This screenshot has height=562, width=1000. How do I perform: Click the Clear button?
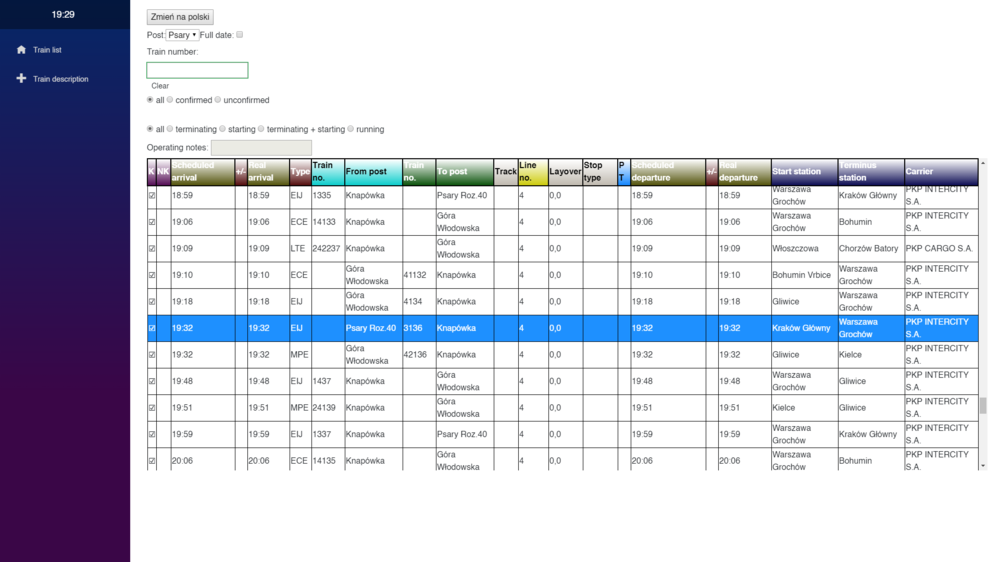160,85
